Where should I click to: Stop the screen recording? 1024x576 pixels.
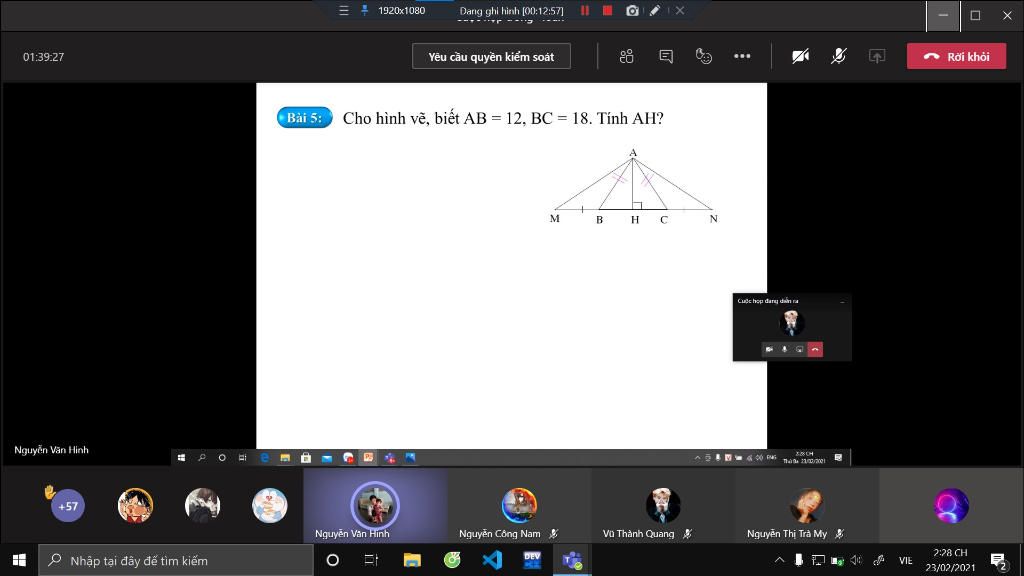(x=607, y=10)
